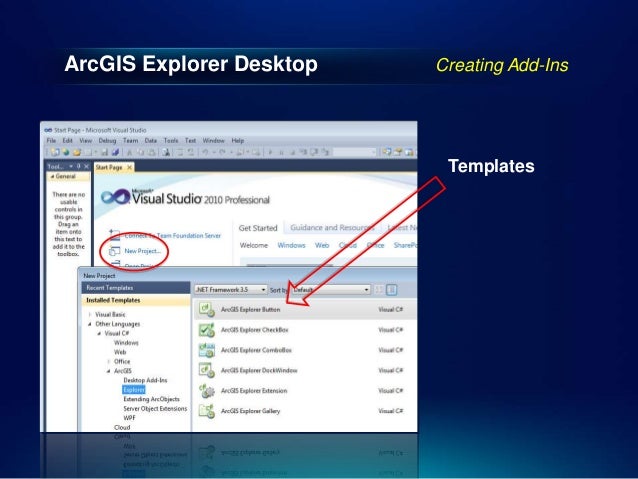Open Solution Explorer from the toolbar icon
This screenshot has width=638, height=479.
[387, 152]
